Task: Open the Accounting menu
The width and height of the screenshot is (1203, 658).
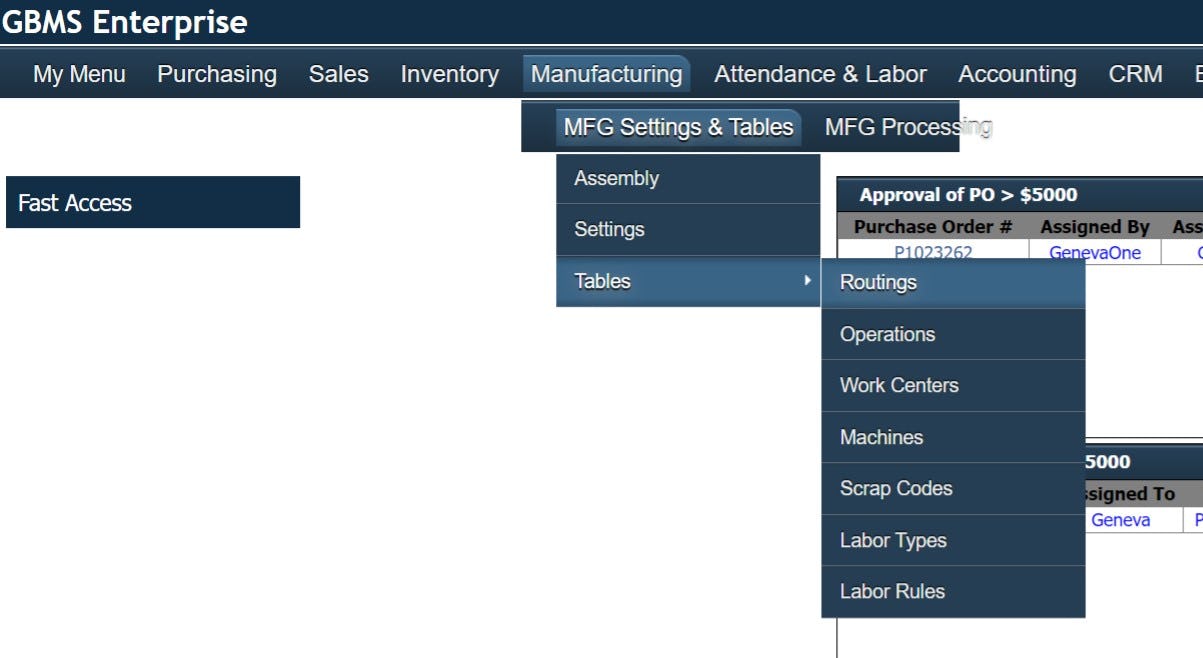Action: click(1017, 73)
